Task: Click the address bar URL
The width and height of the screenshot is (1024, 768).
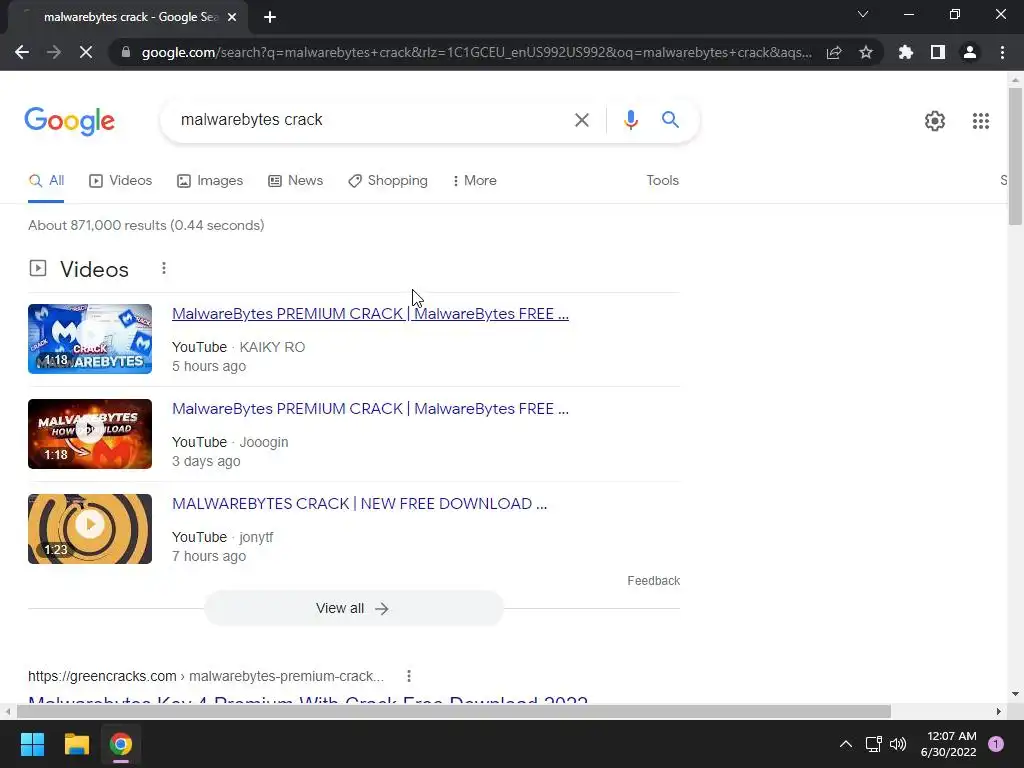Action: coord(476,52)
